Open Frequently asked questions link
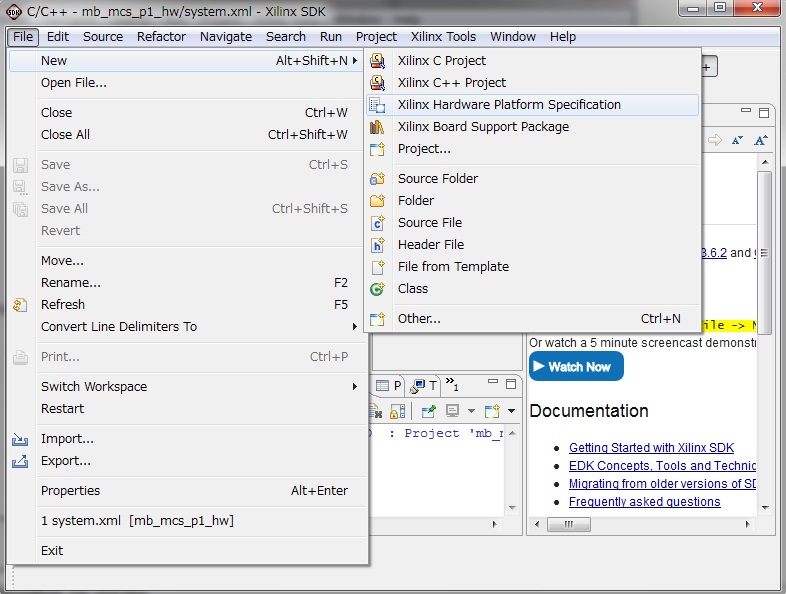The width and height of the screenshot is (786, 594). [x=645, y=502]
